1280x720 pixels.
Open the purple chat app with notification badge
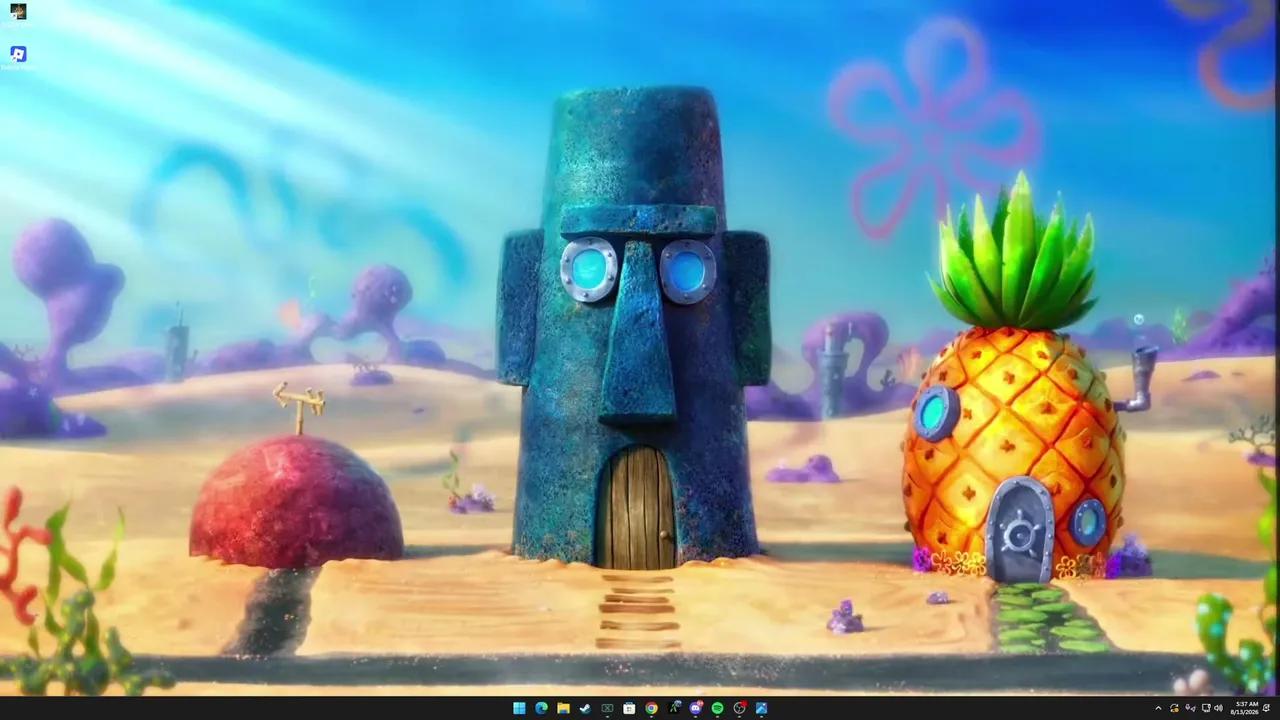pyautogui.click(x=696, y=708)
